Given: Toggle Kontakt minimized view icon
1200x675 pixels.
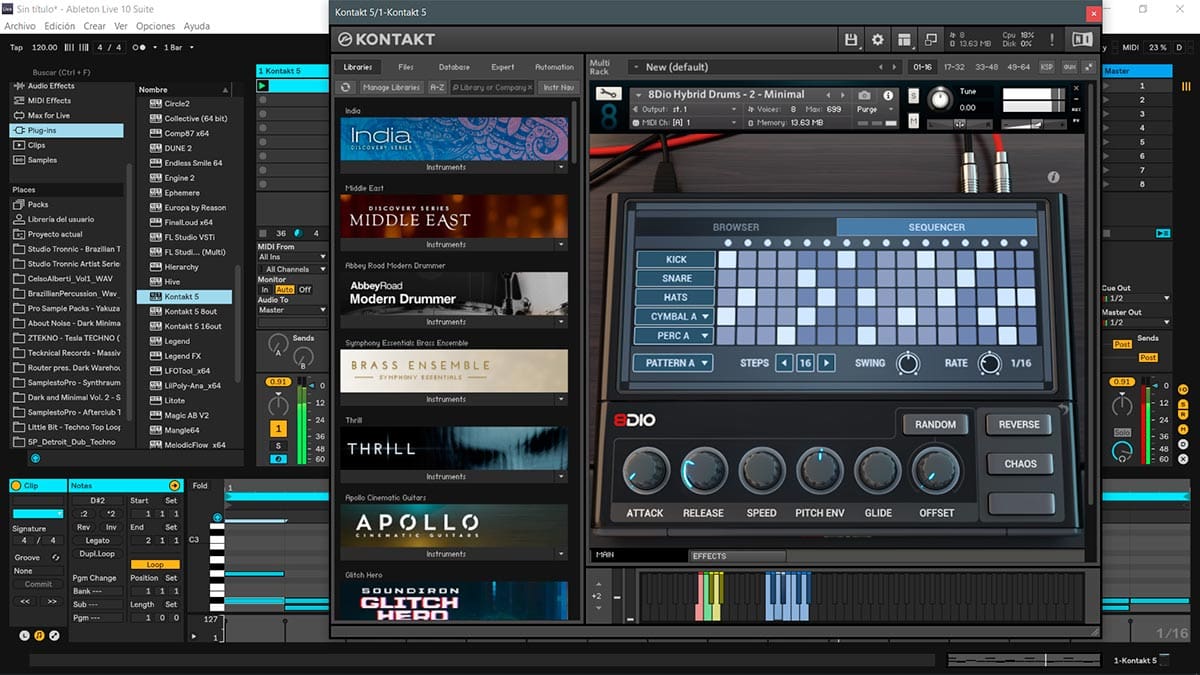Looking at the screenshot, I should pyautogui.click(x=931, y=40).
